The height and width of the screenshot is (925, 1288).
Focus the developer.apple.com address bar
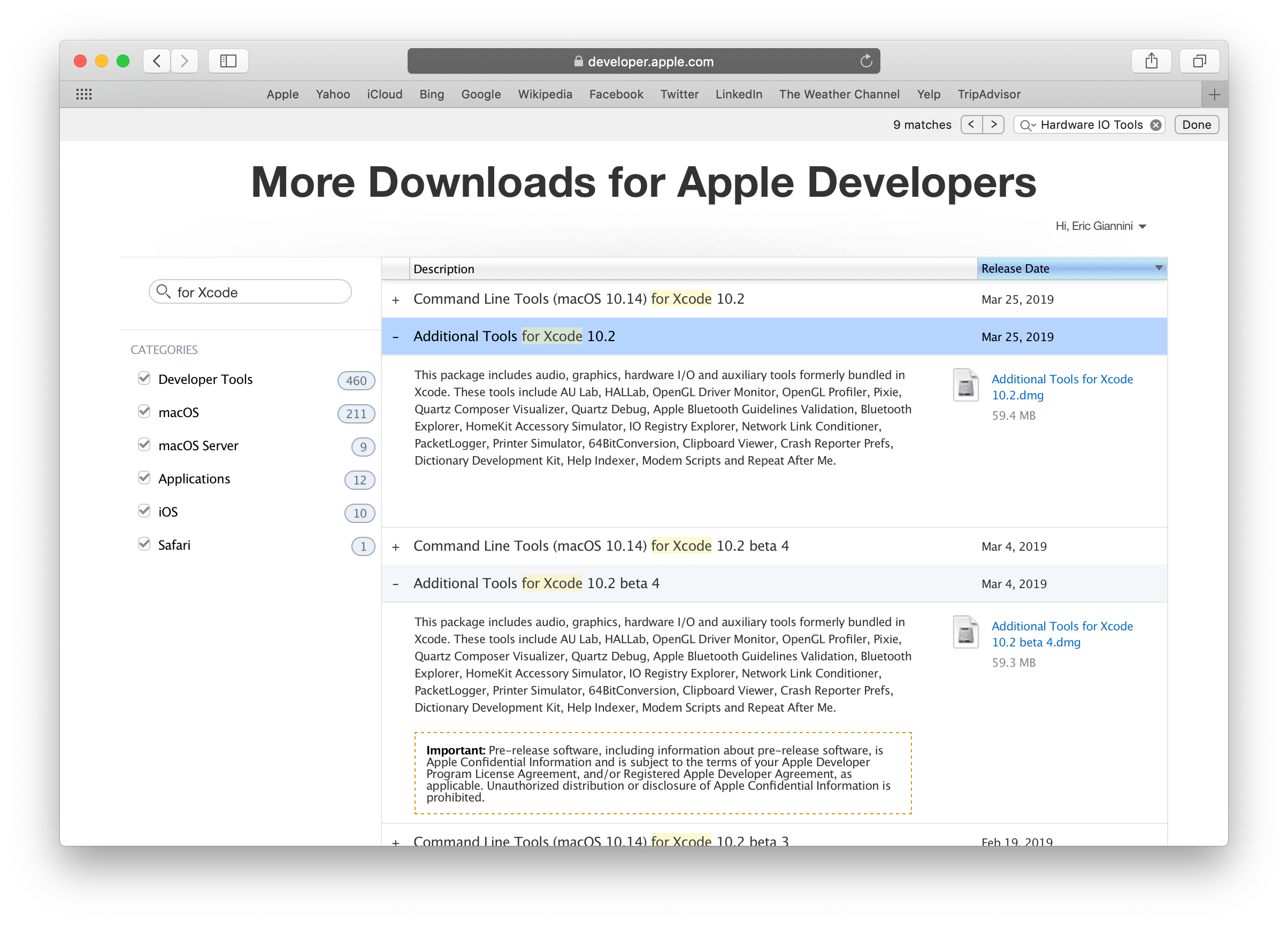coord(644,61)
